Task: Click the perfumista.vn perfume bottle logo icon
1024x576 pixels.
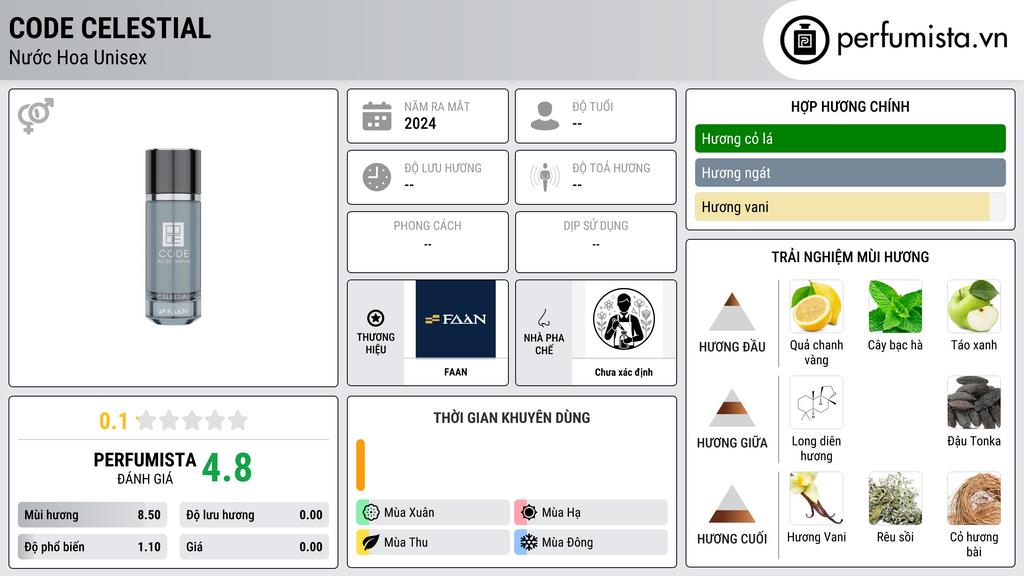Action: click(804, 40)
